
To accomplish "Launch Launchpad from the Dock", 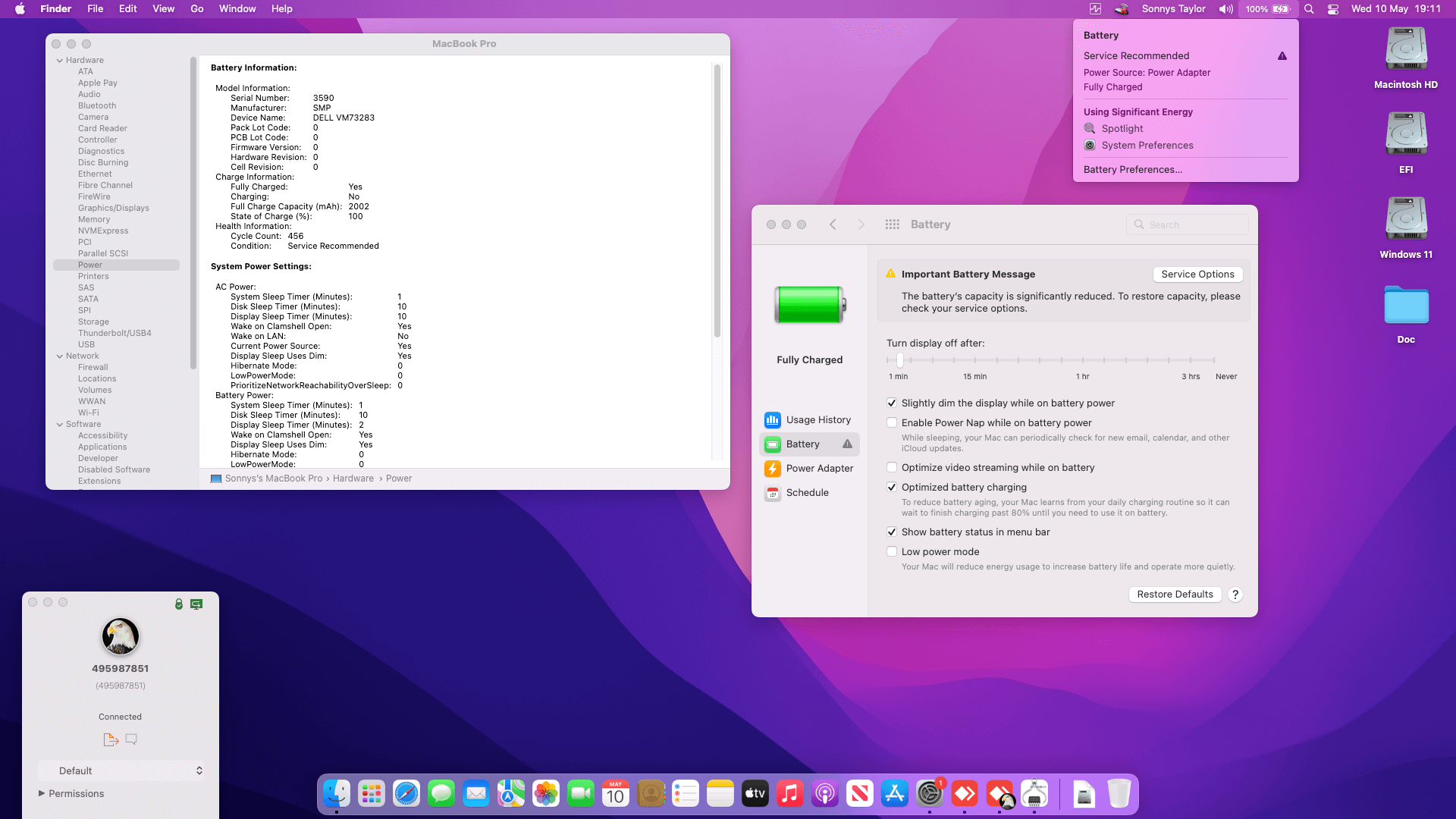I will [372, 794].
